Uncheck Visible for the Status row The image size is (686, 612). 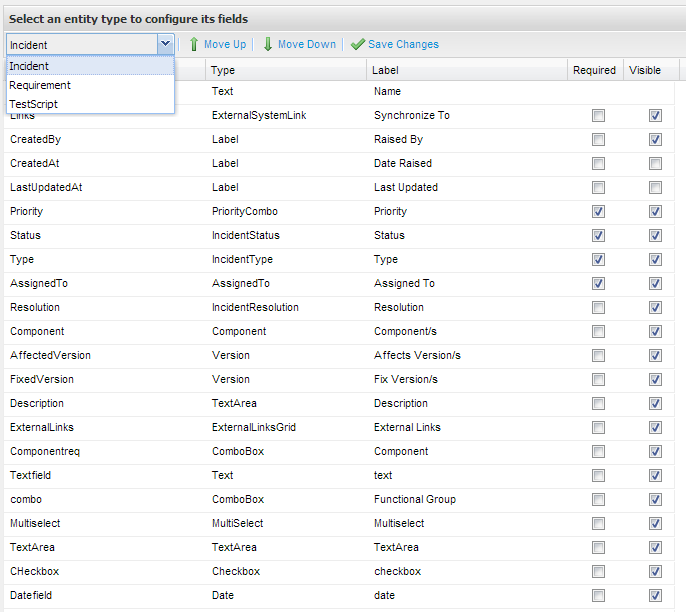point(655,236)
